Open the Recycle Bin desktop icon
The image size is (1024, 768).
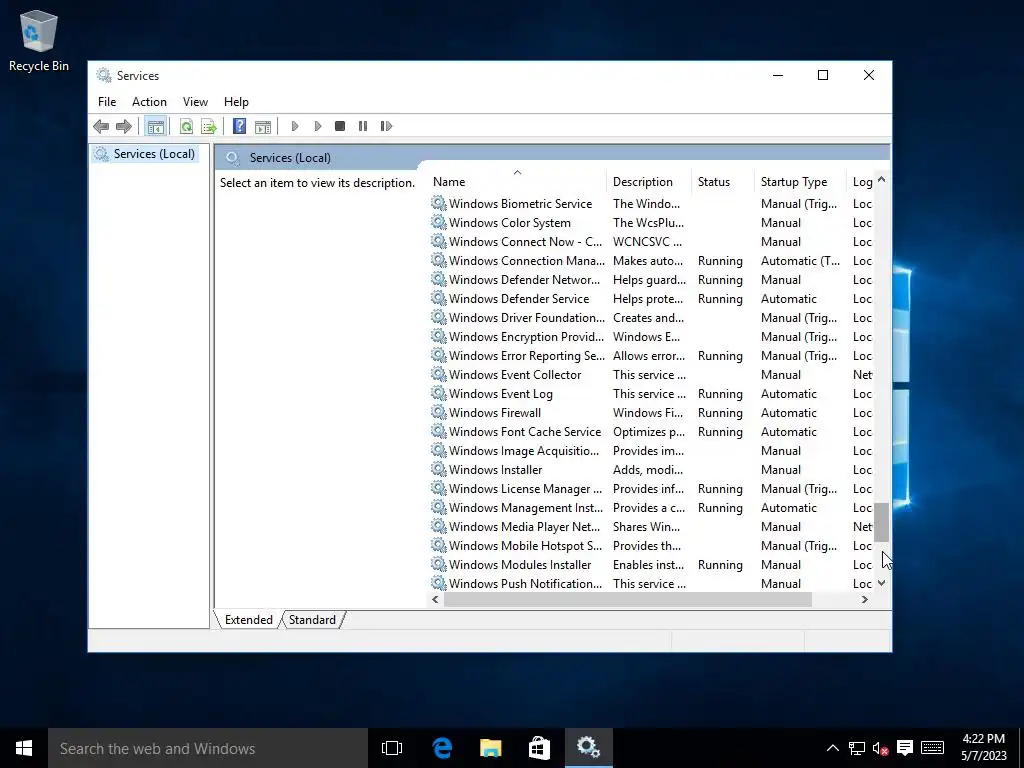39,40
